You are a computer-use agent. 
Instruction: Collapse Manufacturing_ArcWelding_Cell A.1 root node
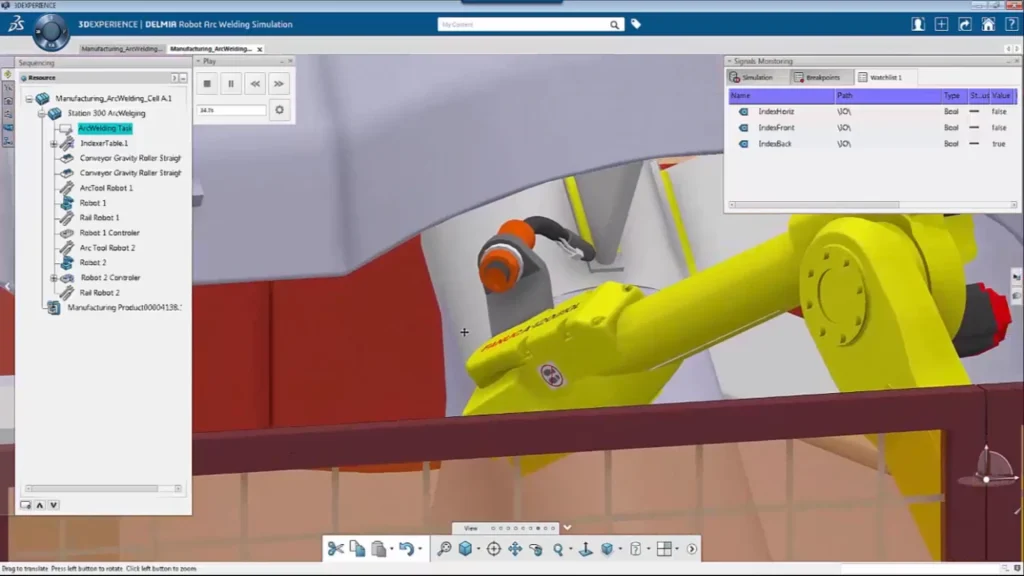pyautogui.click(x=30, y=98)
